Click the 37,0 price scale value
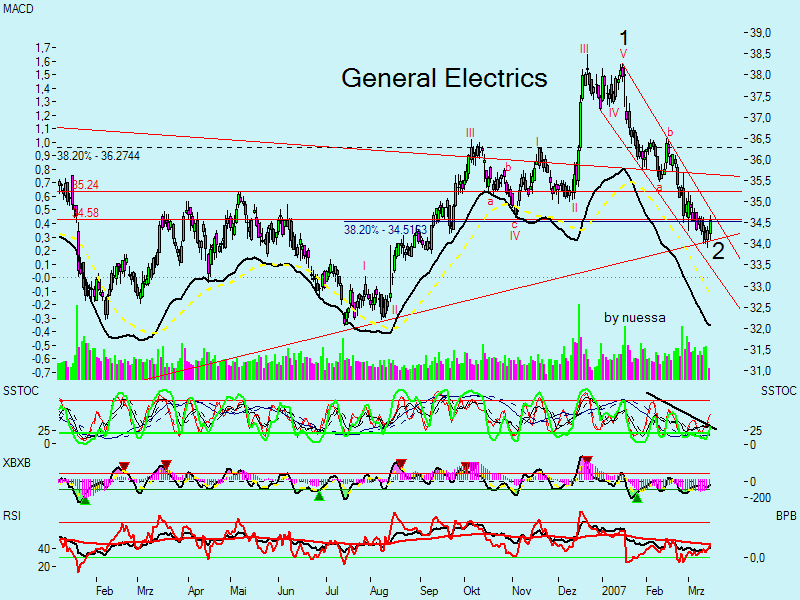800x600 pixels. [760, 117]
